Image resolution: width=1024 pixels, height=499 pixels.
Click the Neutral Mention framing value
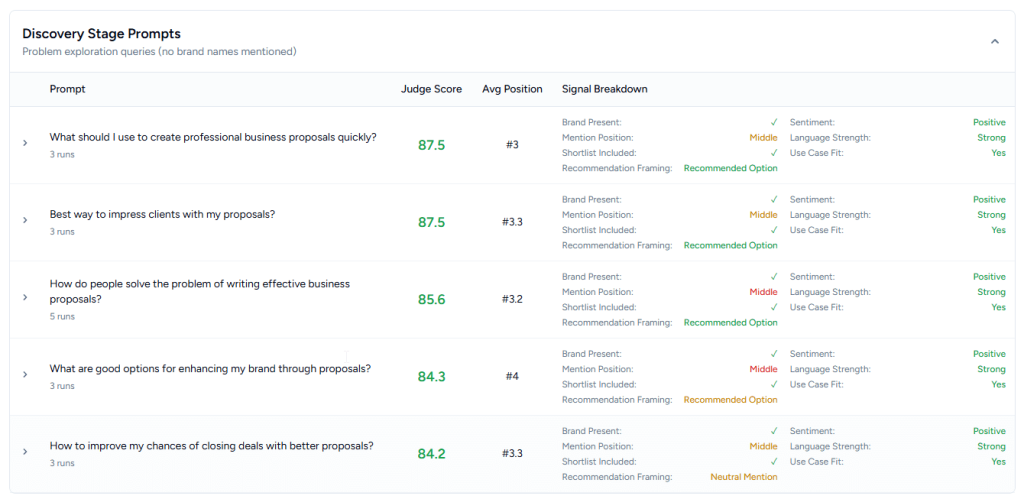(x=744, y=477)
